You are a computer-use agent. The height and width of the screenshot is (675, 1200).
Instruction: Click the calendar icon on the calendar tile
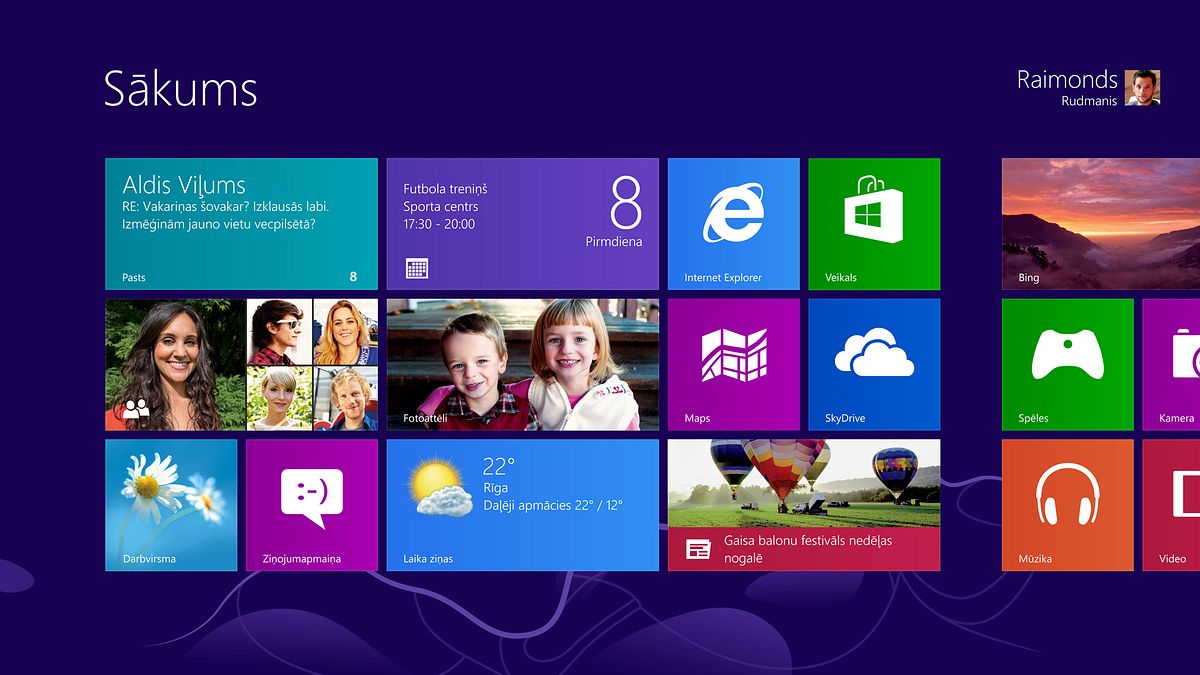417,268
